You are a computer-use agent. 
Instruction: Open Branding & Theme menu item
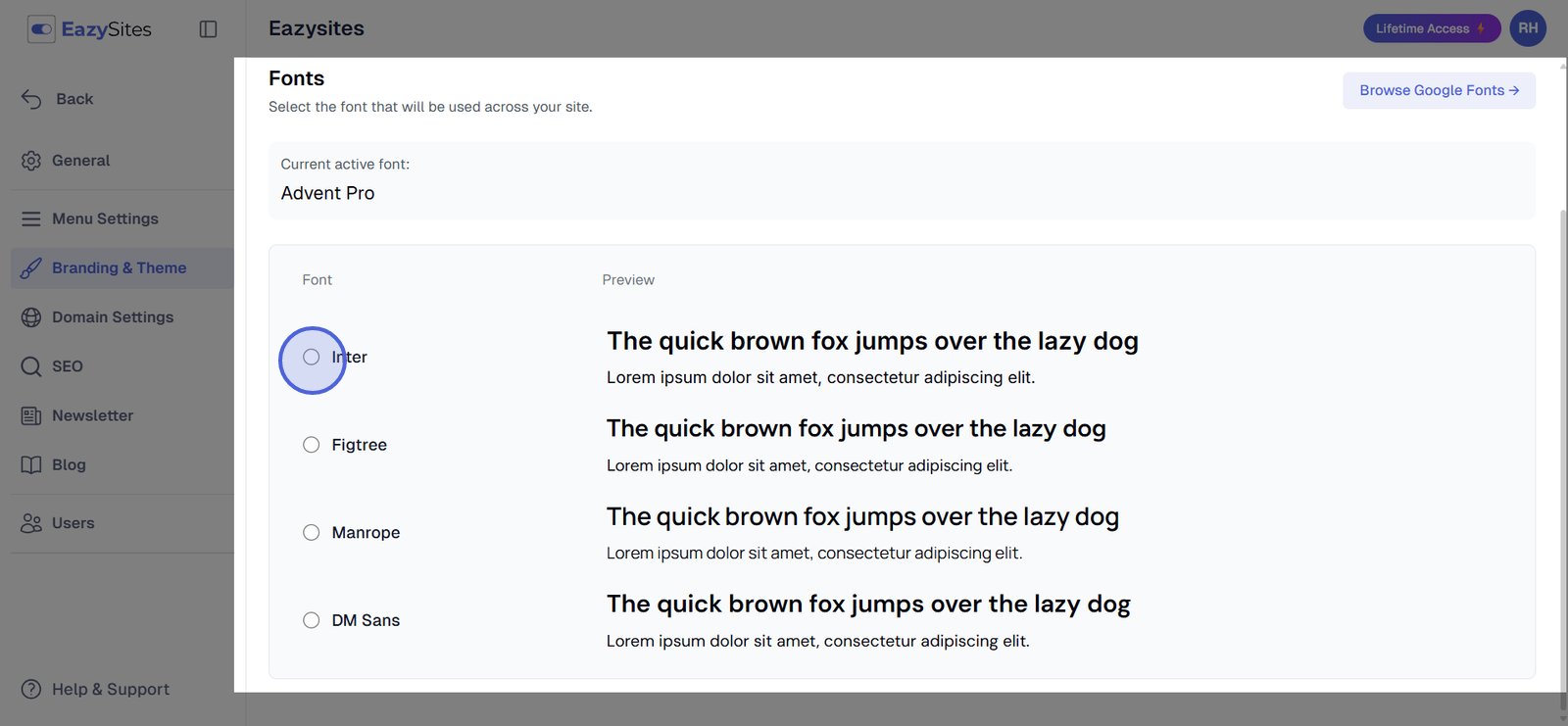pos(119,268)
